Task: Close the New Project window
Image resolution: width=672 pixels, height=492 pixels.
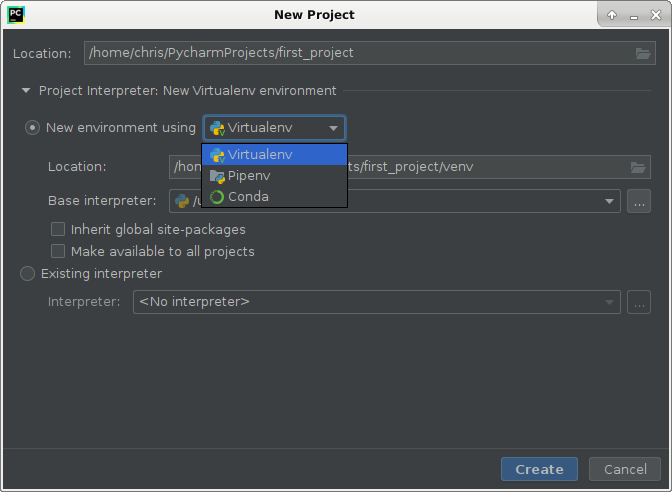Action: (x=656, y=15)
